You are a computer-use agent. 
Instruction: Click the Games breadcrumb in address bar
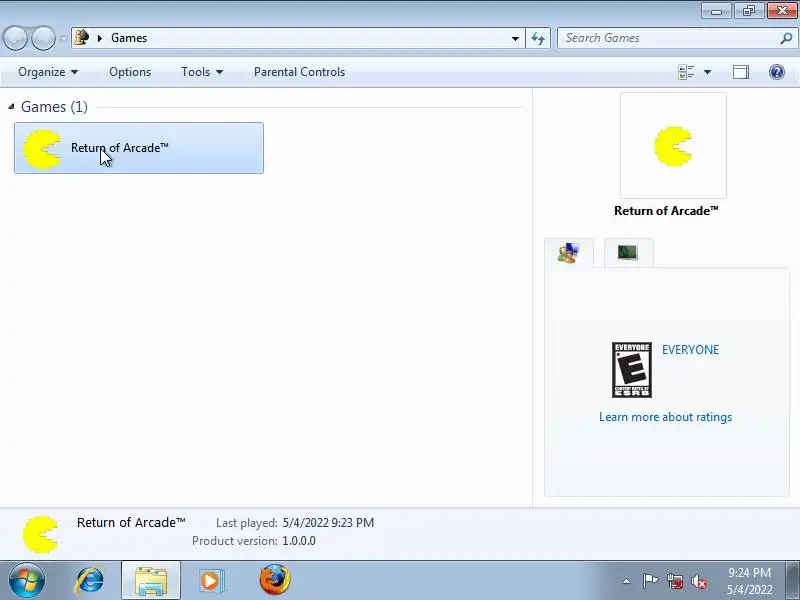coord(129,38)
